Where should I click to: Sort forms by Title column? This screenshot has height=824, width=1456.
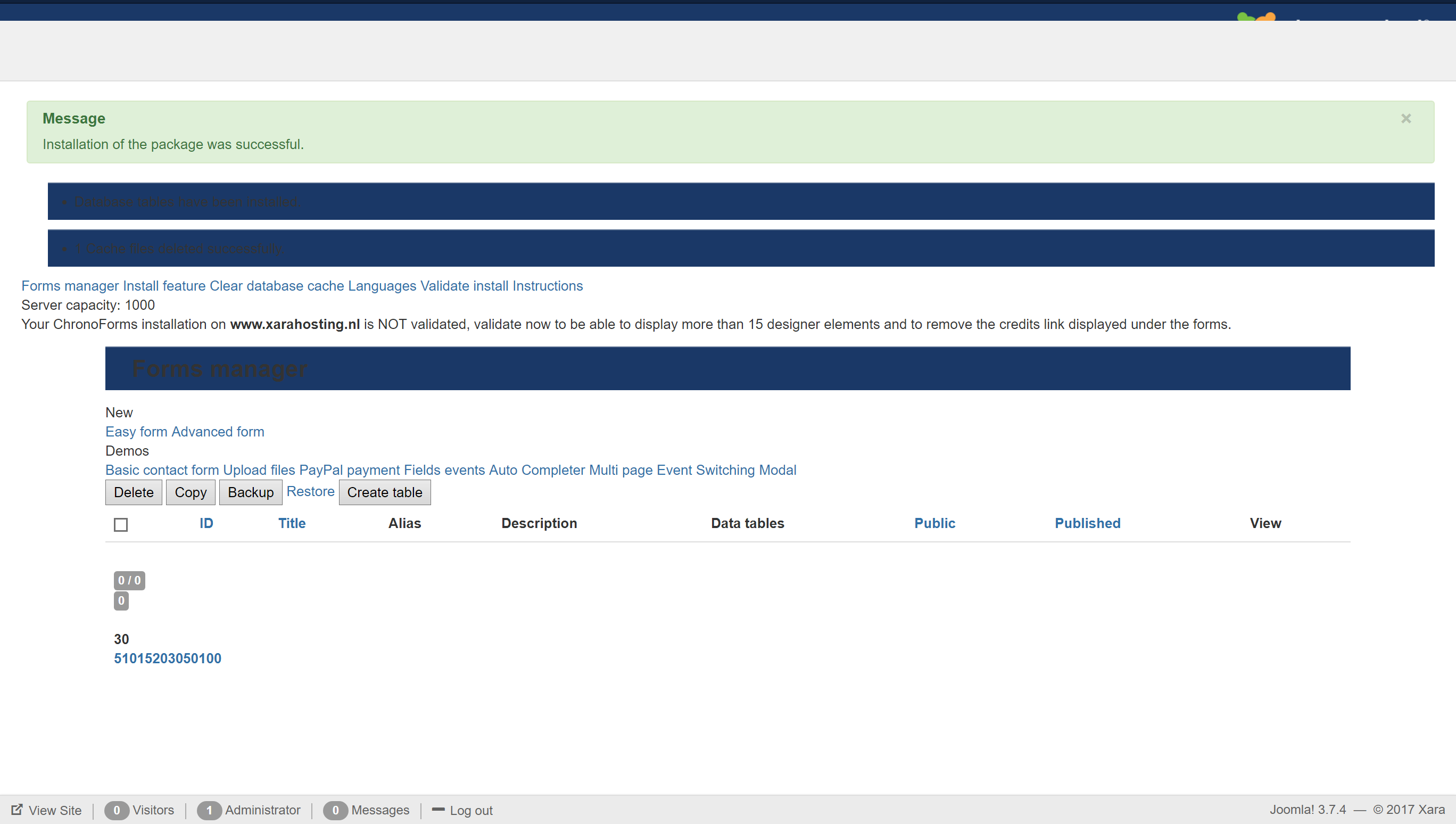click(292, 523)
